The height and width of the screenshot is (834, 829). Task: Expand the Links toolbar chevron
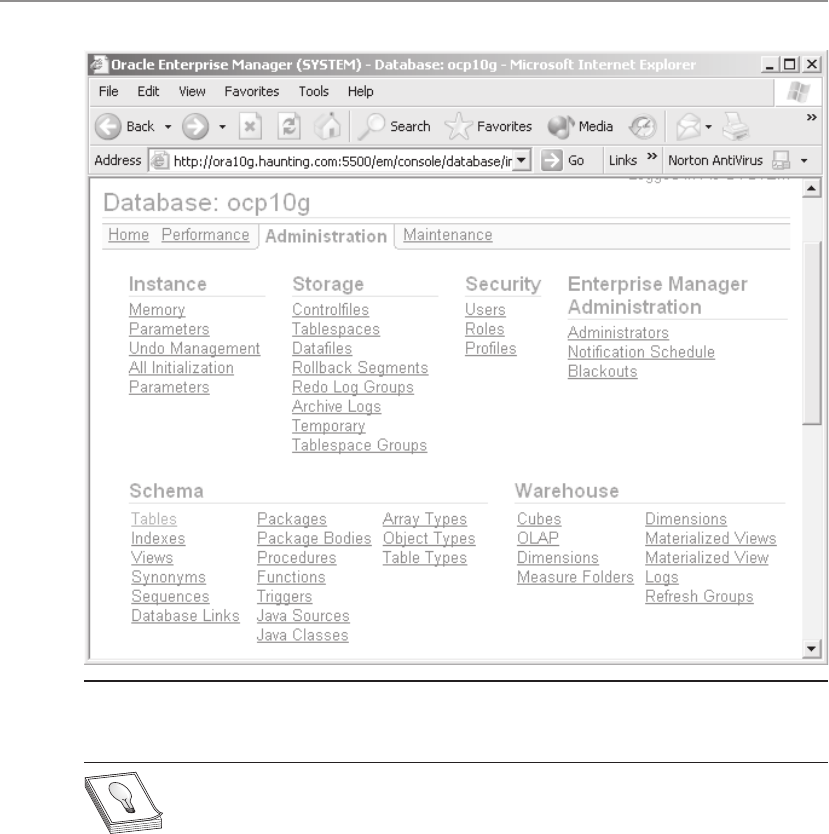tap(652, 156)
